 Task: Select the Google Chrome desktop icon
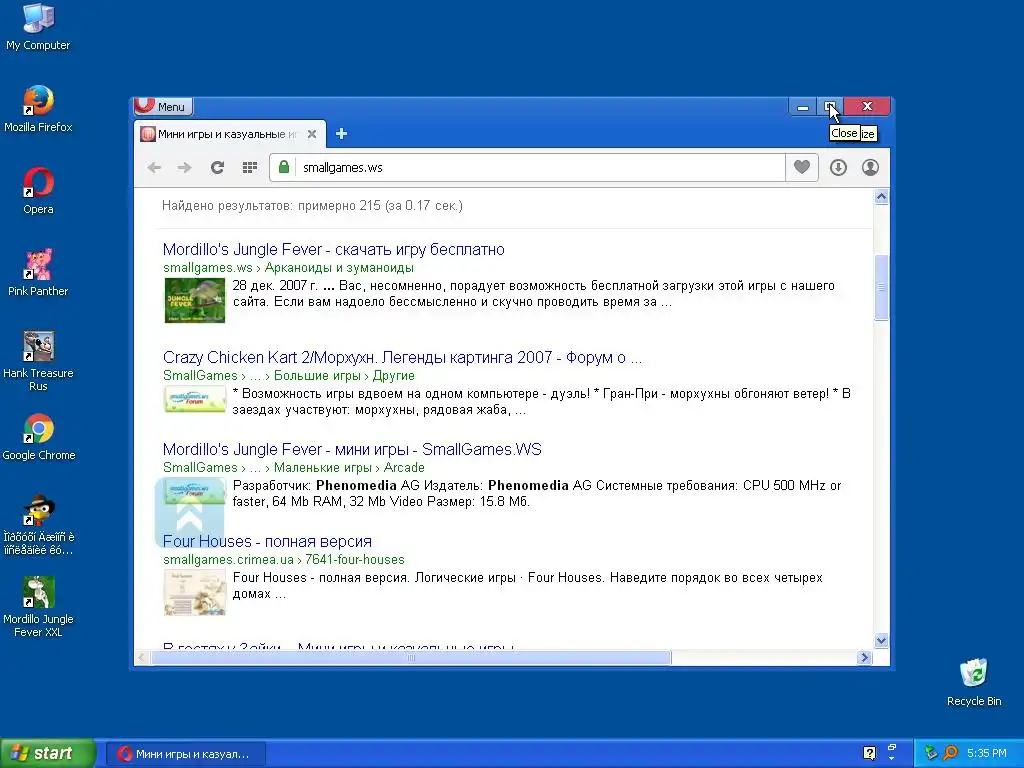coord(39,438)
